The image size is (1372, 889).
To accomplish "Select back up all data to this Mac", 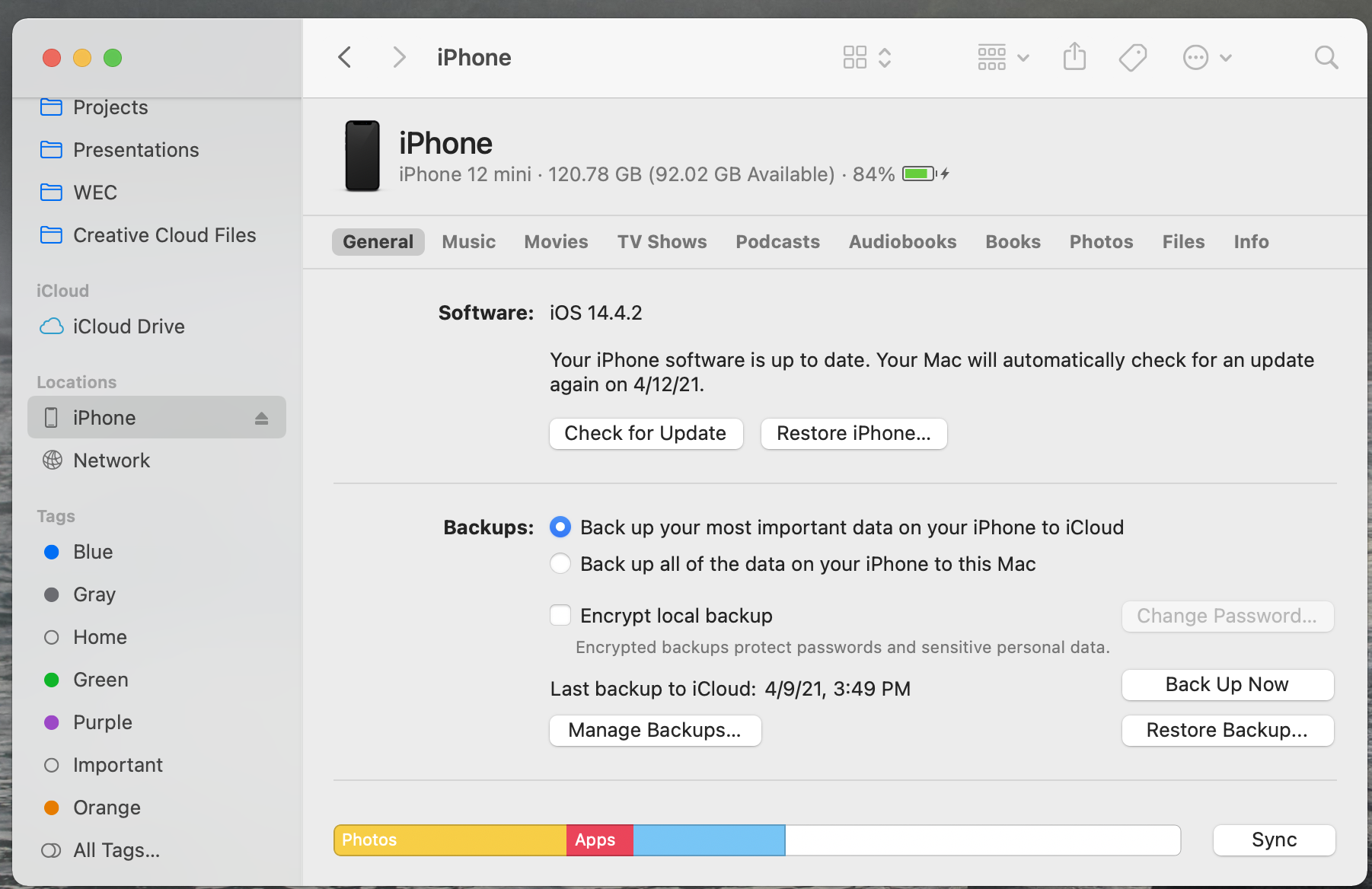I will (560, 563).
